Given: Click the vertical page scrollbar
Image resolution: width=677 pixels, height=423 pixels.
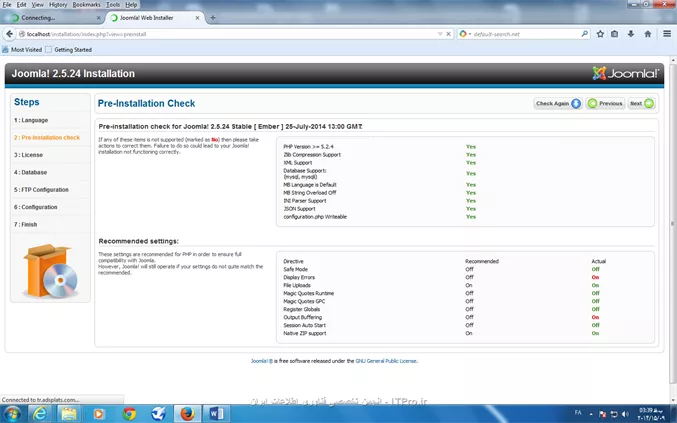Looking at the screenshot, I should point(672,224).
